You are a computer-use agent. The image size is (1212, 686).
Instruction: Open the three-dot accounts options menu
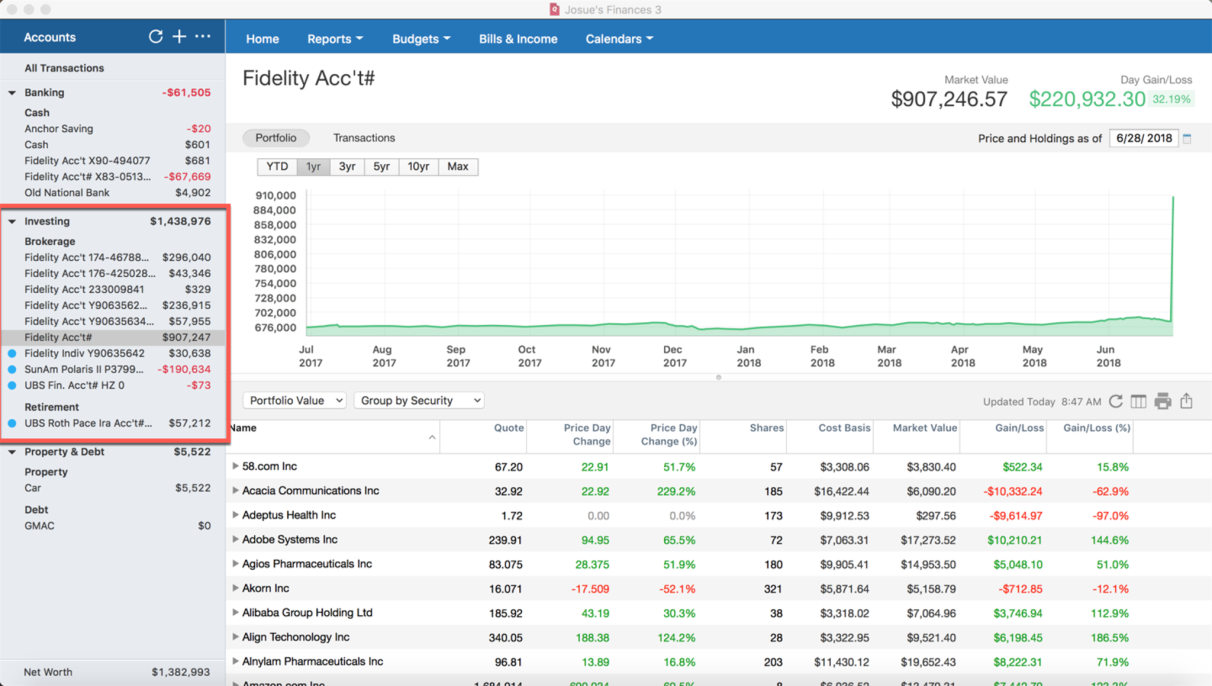point(203,37)
